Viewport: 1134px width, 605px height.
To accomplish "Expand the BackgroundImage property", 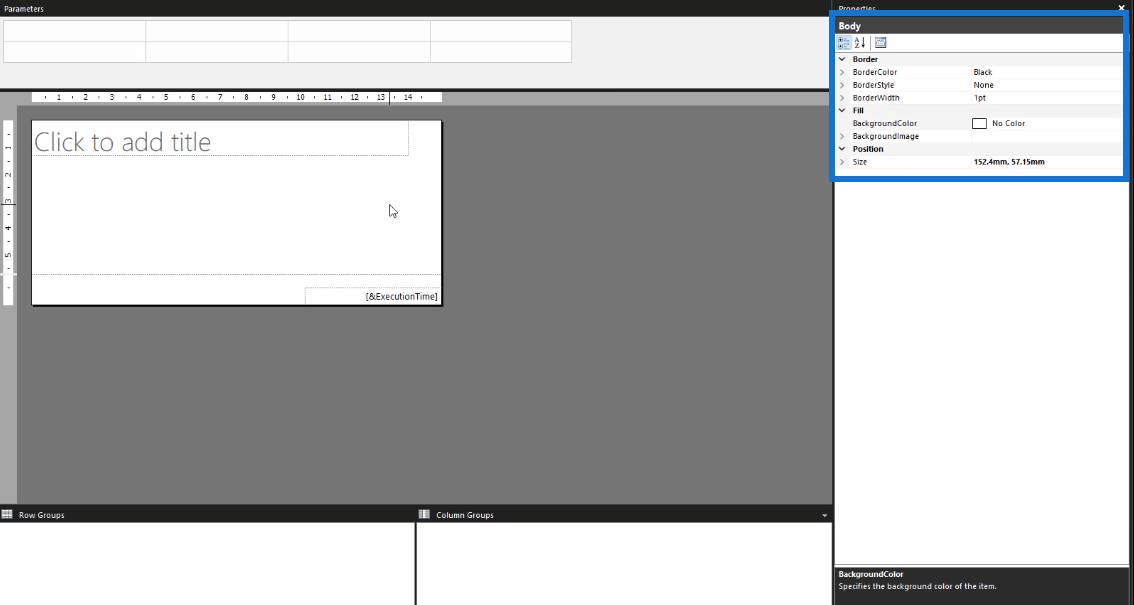I will (x=842, y=137).
